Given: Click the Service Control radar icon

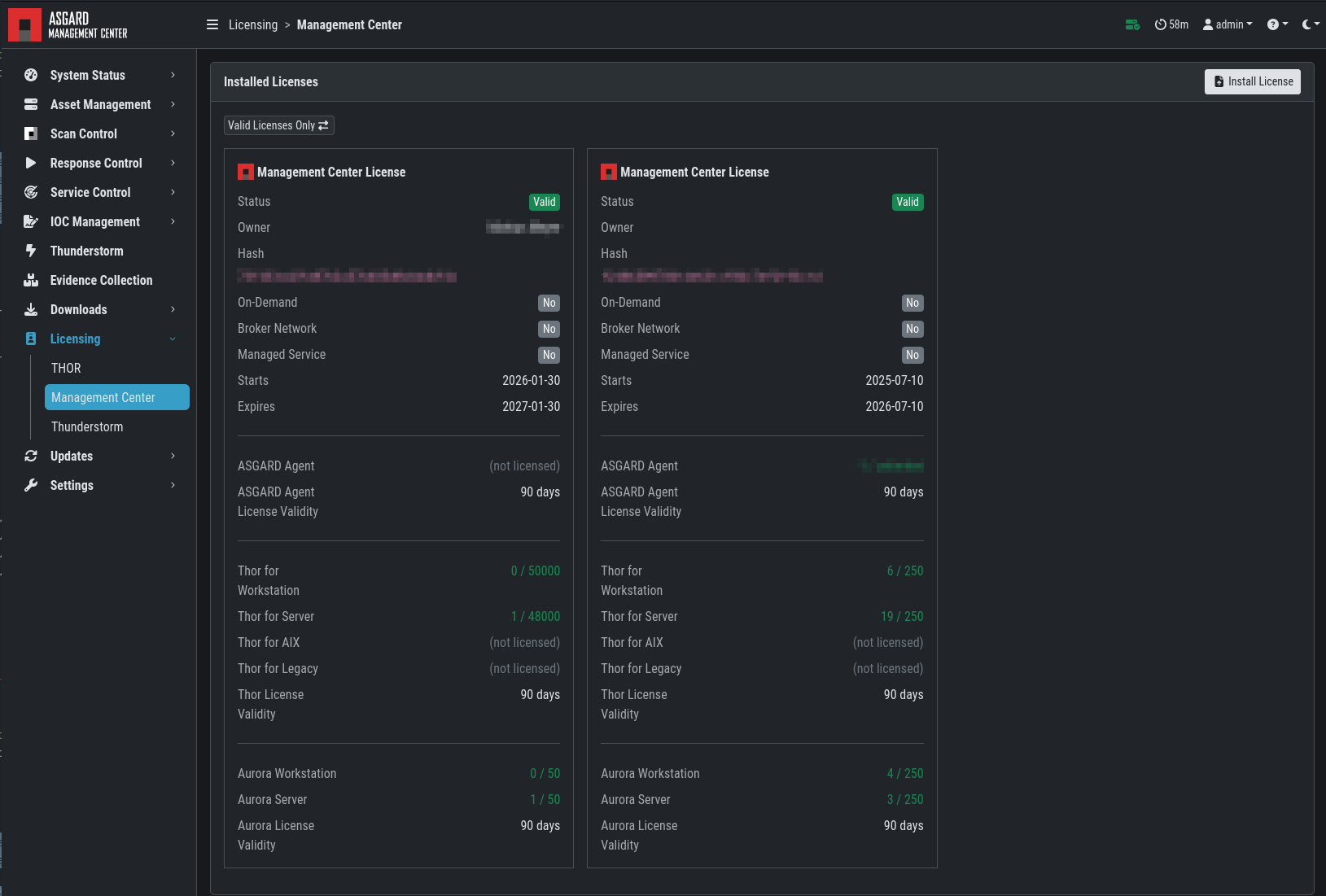Looking at the screenshot, I should click(x=31, y=192).
